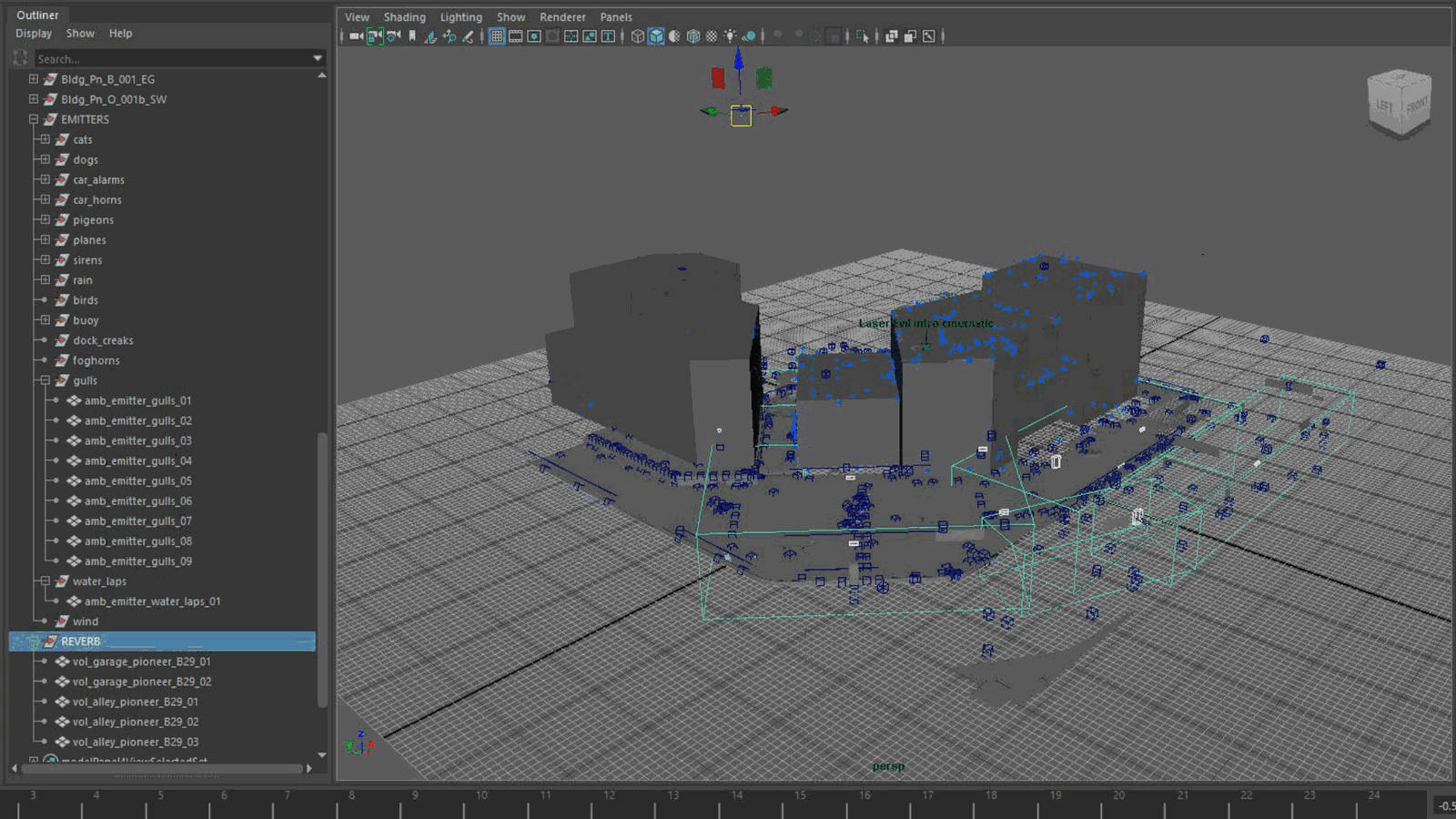This screenshot has width=1456, height=819.
Task: Click the camera Bookmarks icon
Action: click(412, 36)
